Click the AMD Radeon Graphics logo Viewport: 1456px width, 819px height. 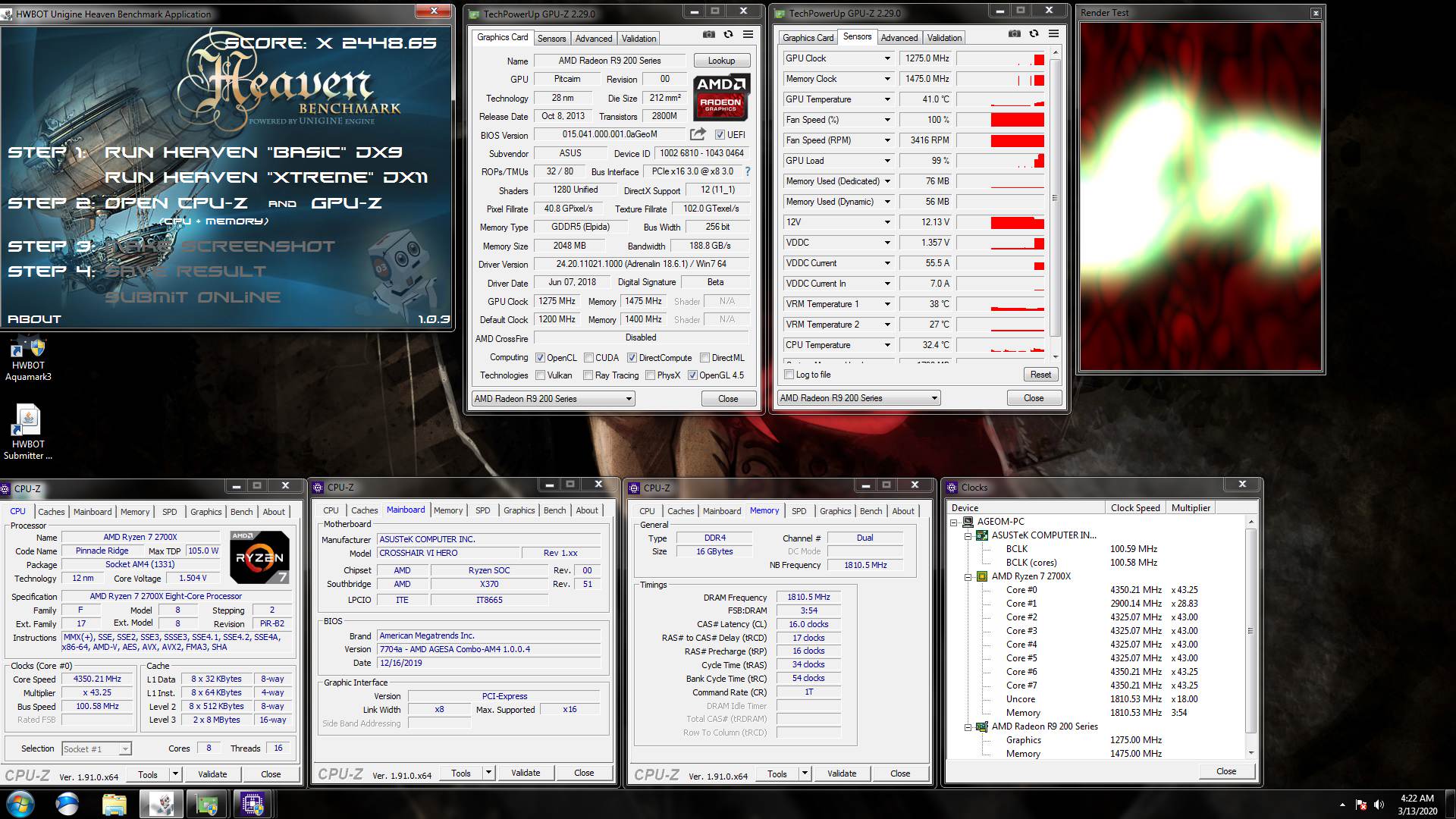(x=721, y=97)
